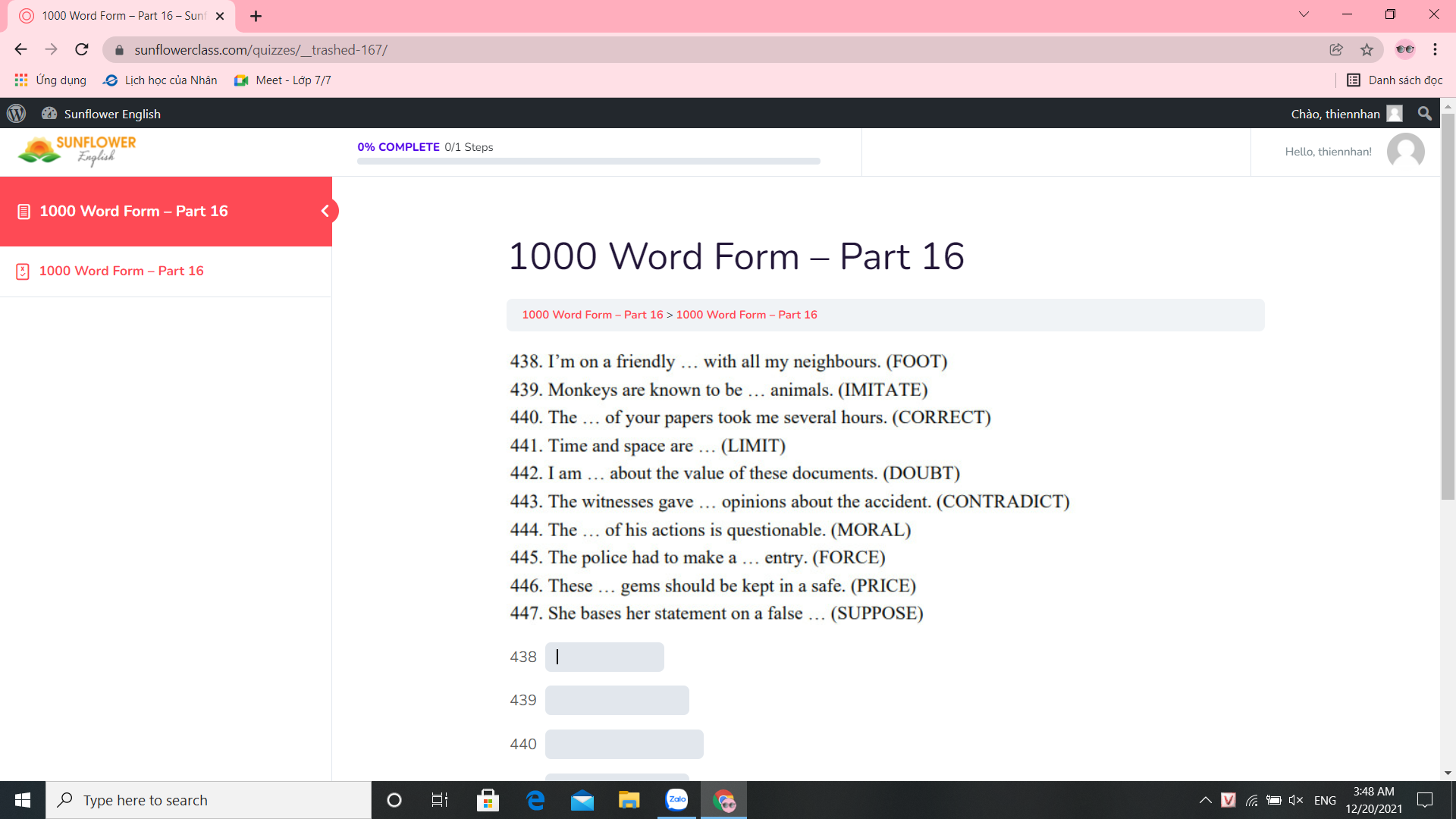Click input field for answer 438
This screenshot has width=1456, height=819.
point(605,656)
